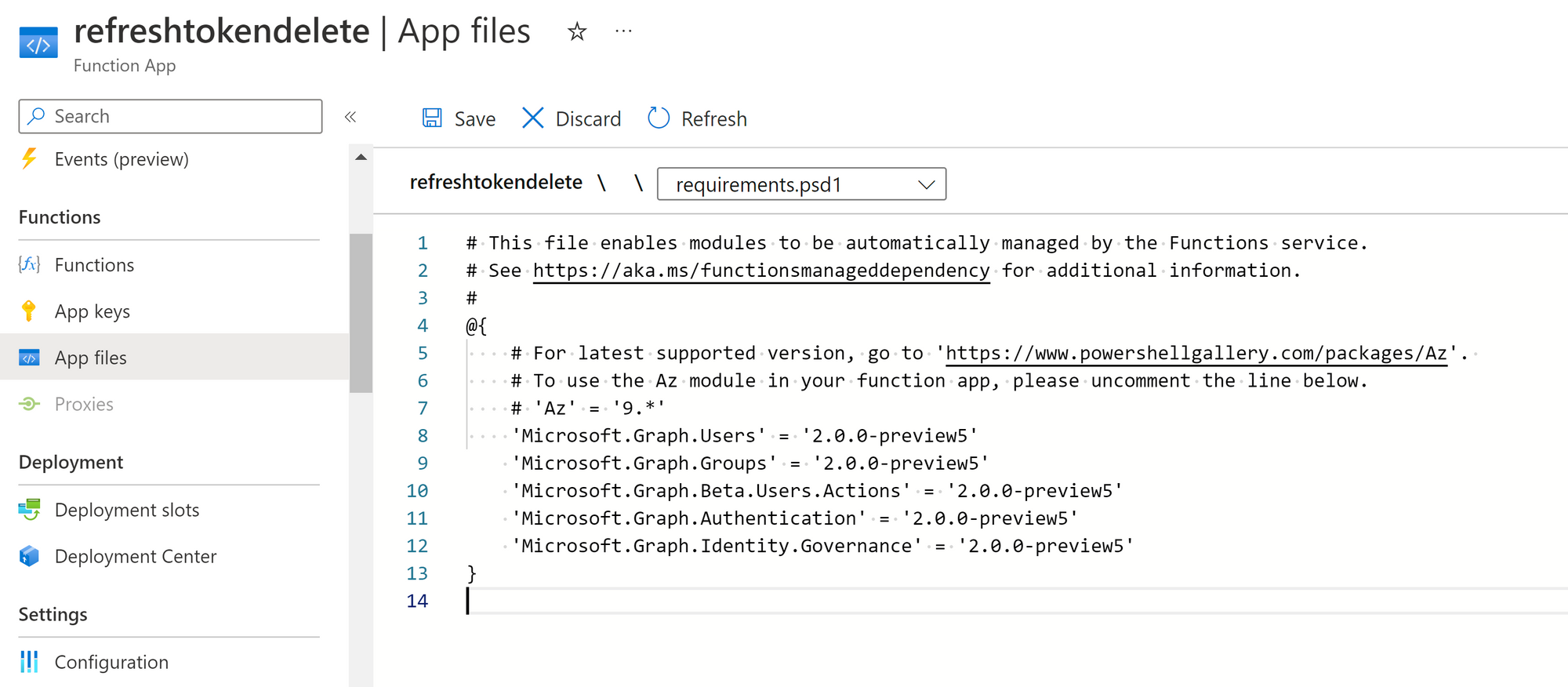The width and height of the screenshot is (1568, 687).
Task: Open the powershellgallery.com Az packages link
Action: pos(1196,353)
